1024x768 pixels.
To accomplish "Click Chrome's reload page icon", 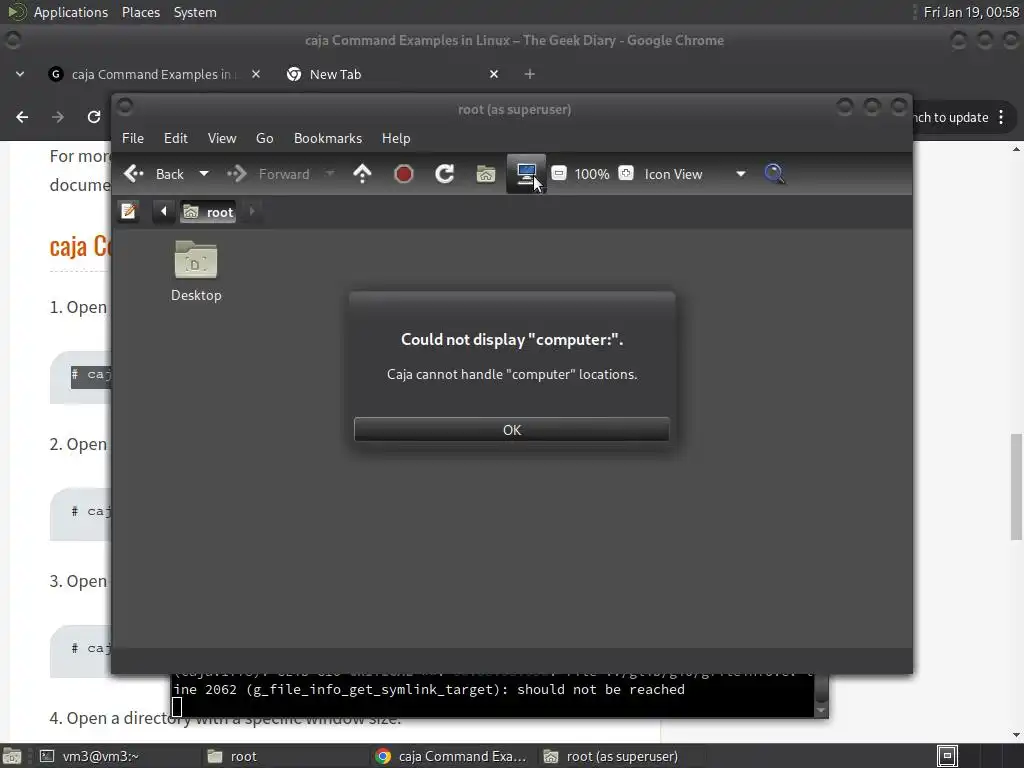I will click(94, 117).
